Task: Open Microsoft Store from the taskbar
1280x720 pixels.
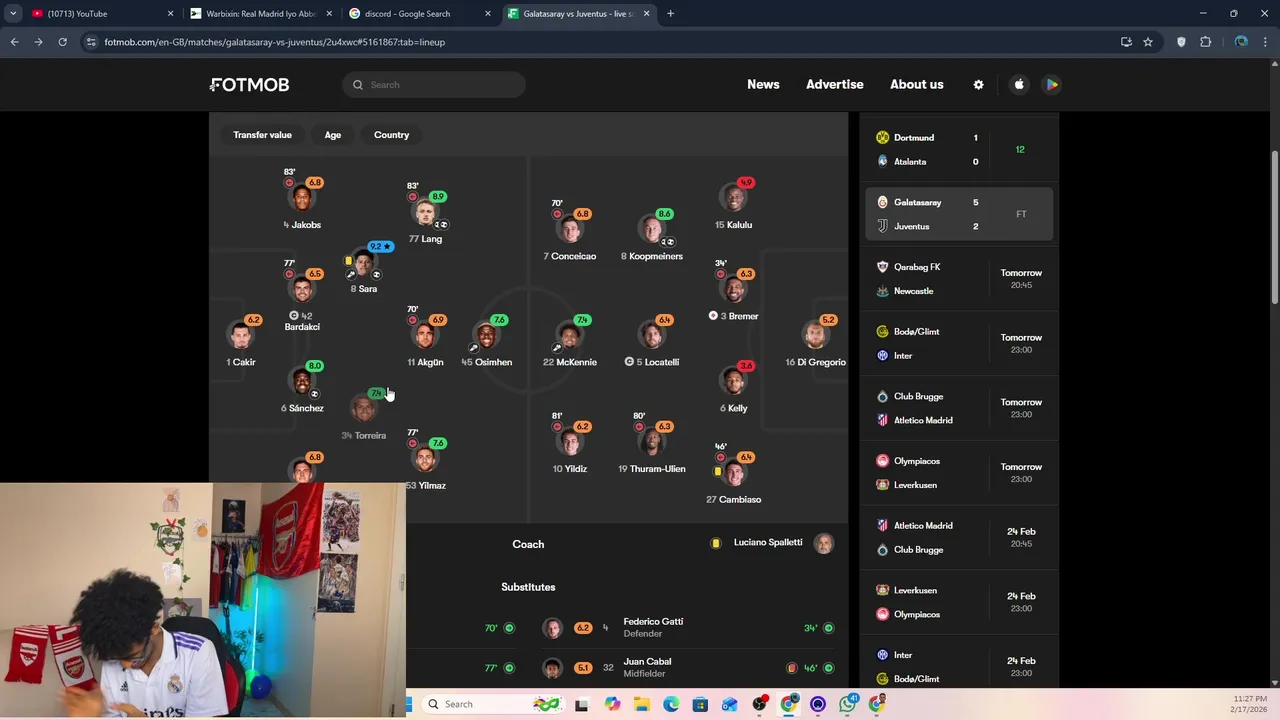Action: [700, 704]
